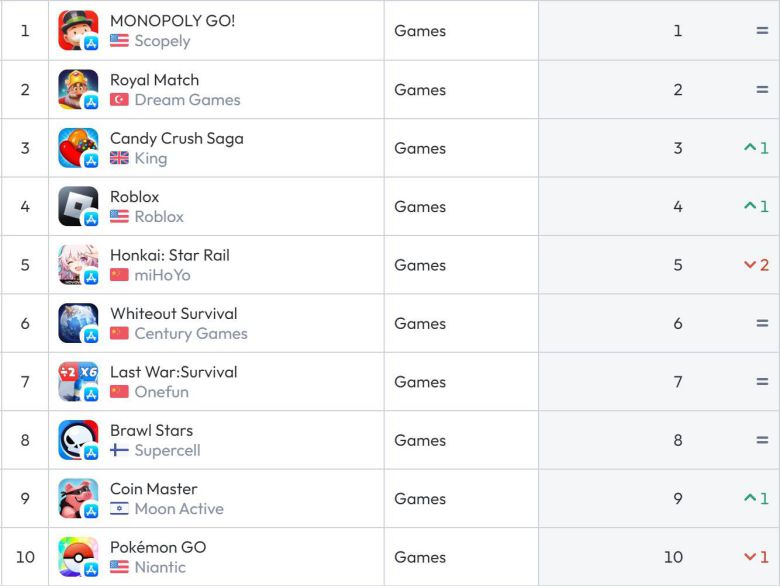Visit the Dream Games publisher page
This screenshot has width=780, height=586.
click(187, 100)
